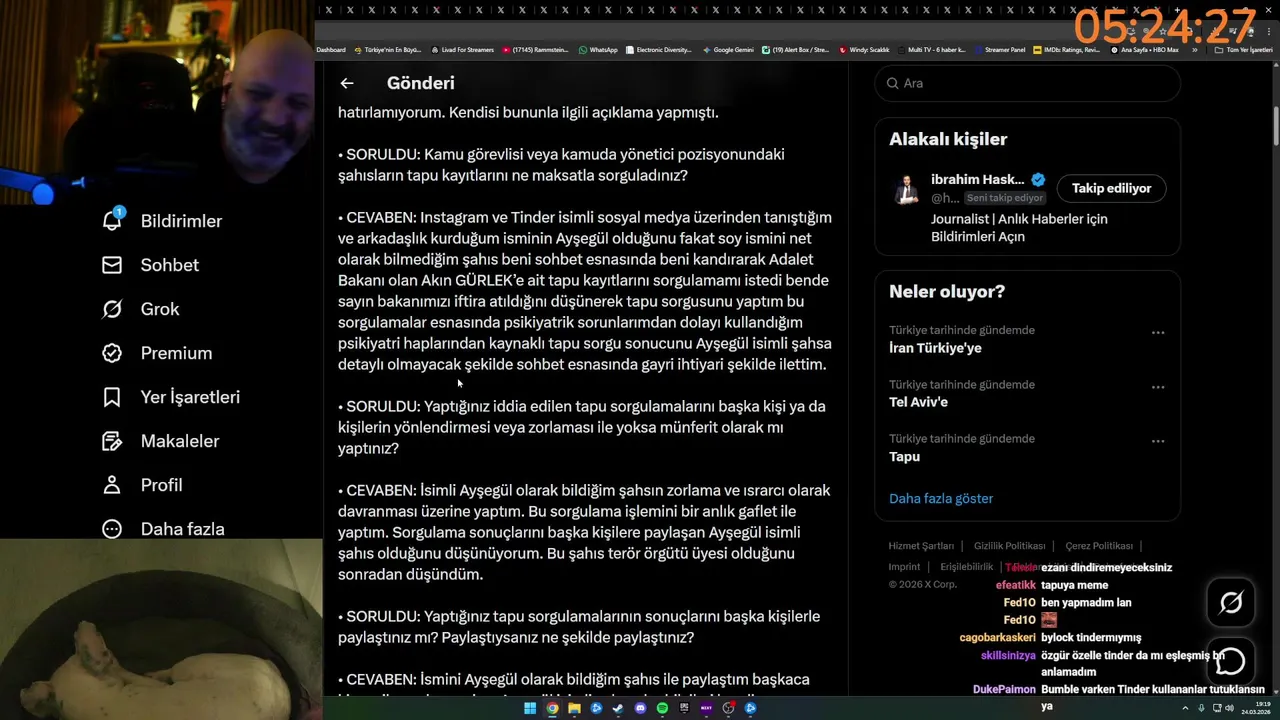Open Windows Start menu
1280x720 pixels.
tap(530, 708)
